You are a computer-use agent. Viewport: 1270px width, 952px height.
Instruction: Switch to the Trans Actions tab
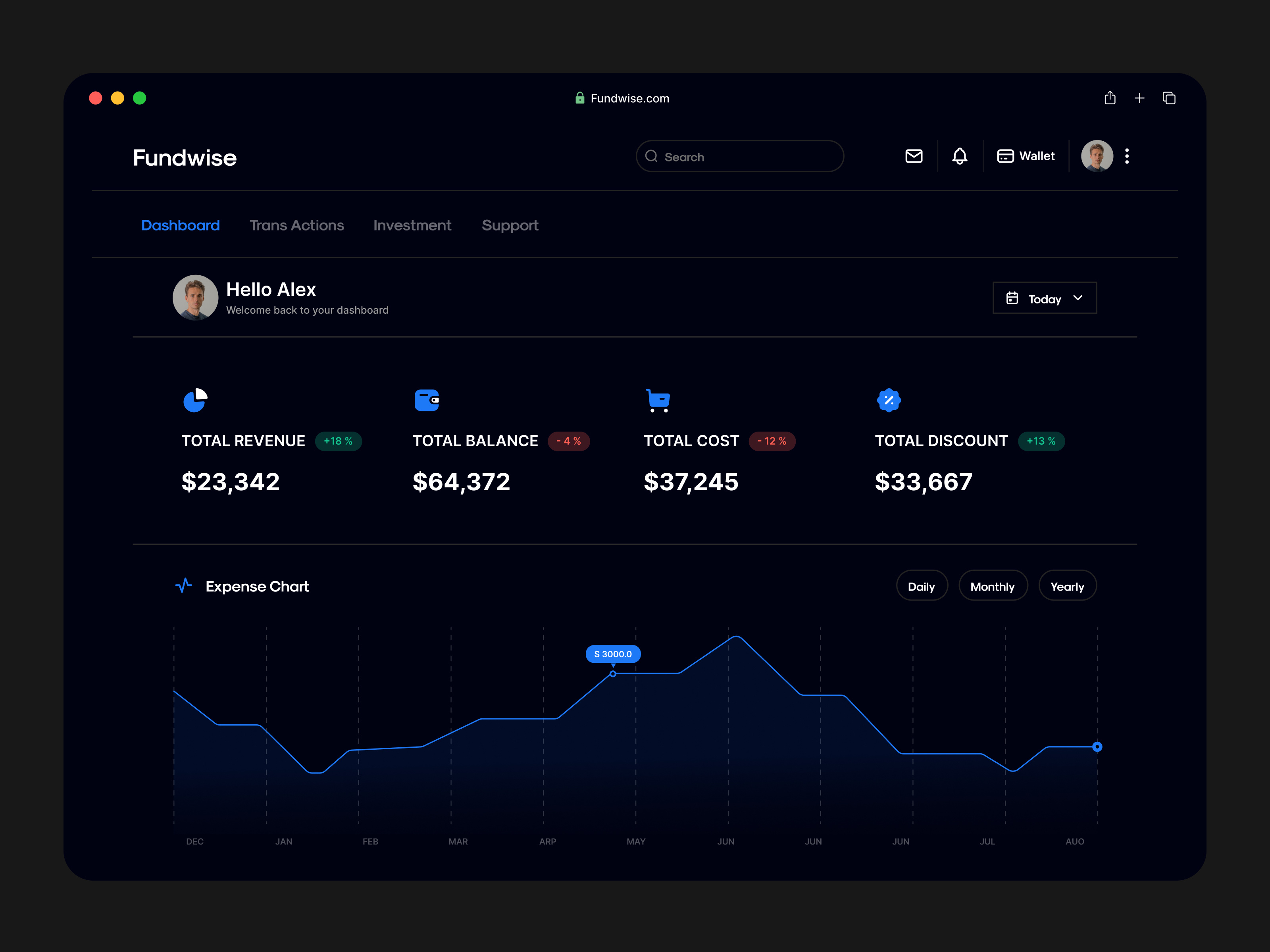point(297,225)
